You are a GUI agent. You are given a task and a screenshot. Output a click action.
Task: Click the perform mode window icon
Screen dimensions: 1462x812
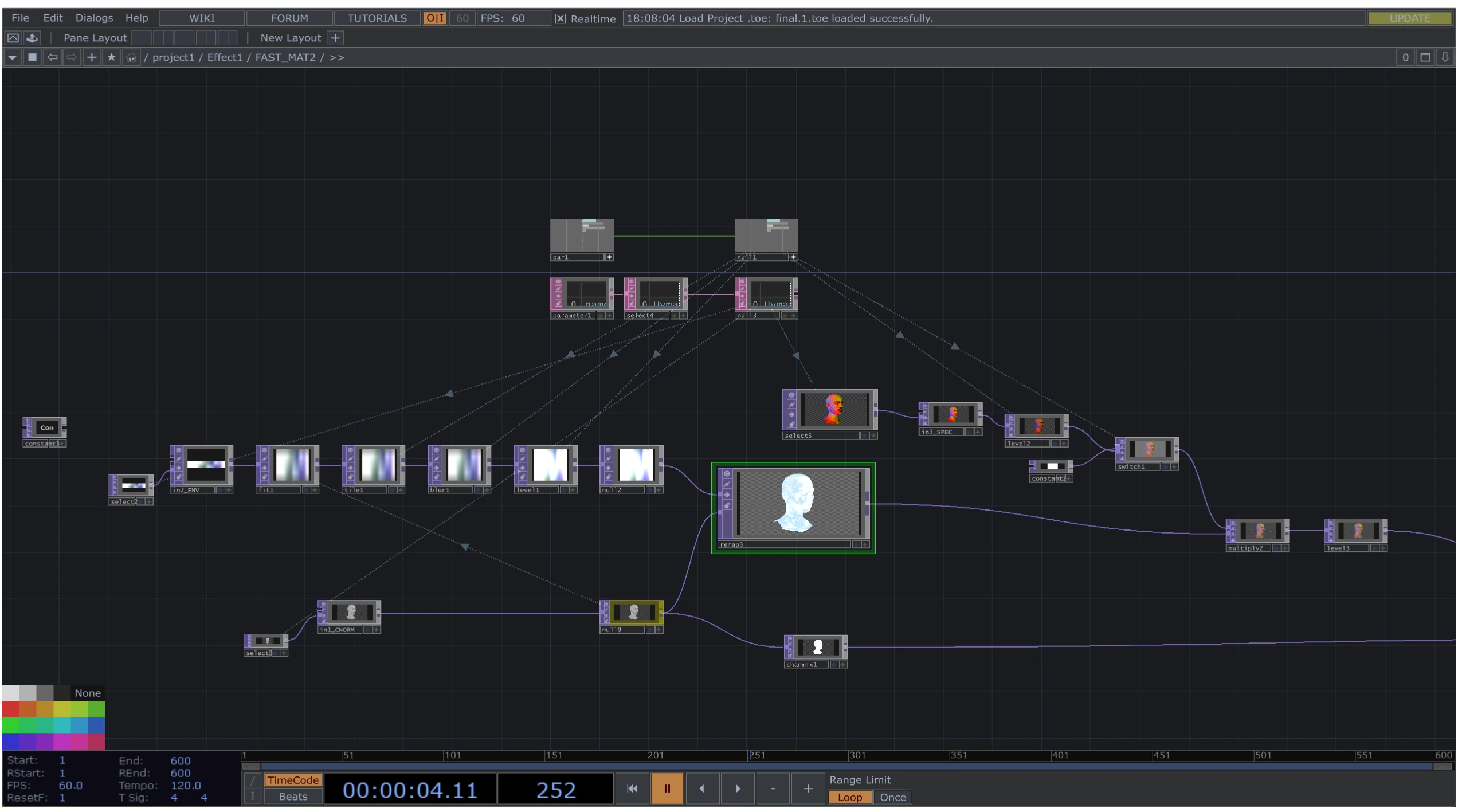click(x=13, y=38)
